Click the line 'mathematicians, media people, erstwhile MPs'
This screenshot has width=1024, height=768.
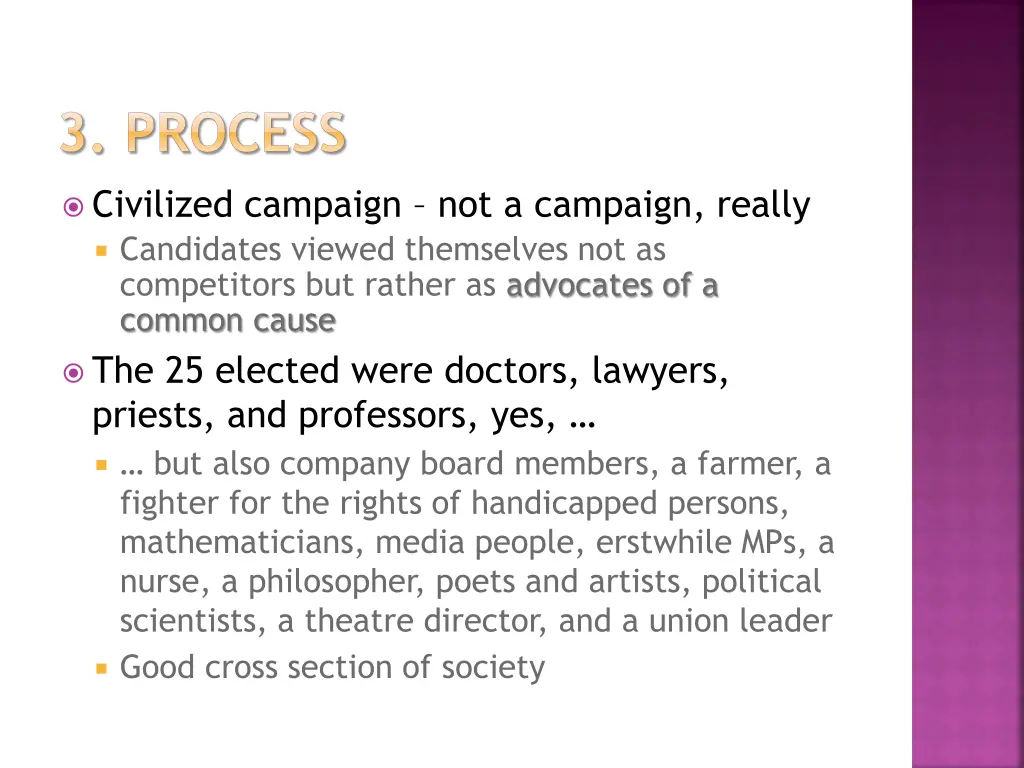(x=477, y=542)
